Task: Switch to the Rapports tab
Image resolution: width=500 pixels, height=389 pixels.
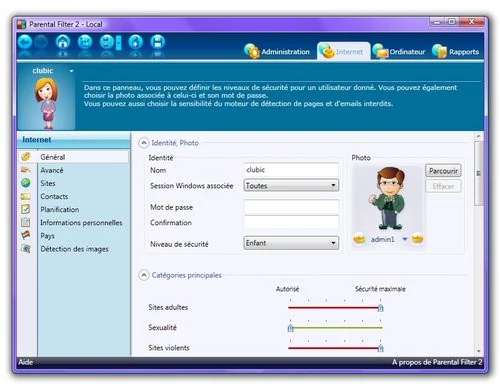Action: click(x=456, y=51)
